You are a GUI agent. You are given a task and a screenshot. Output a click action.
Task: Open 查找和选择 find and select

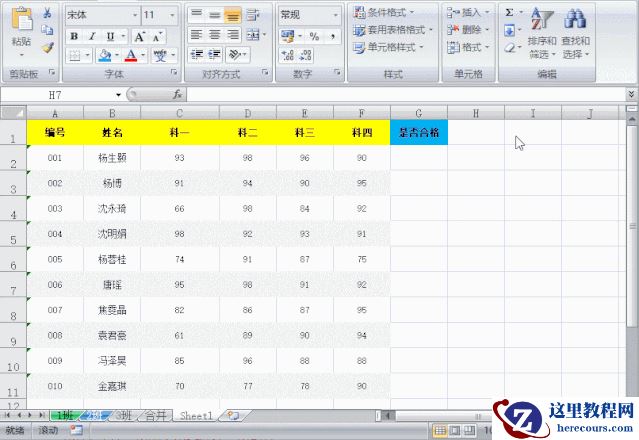click(575, 33)
